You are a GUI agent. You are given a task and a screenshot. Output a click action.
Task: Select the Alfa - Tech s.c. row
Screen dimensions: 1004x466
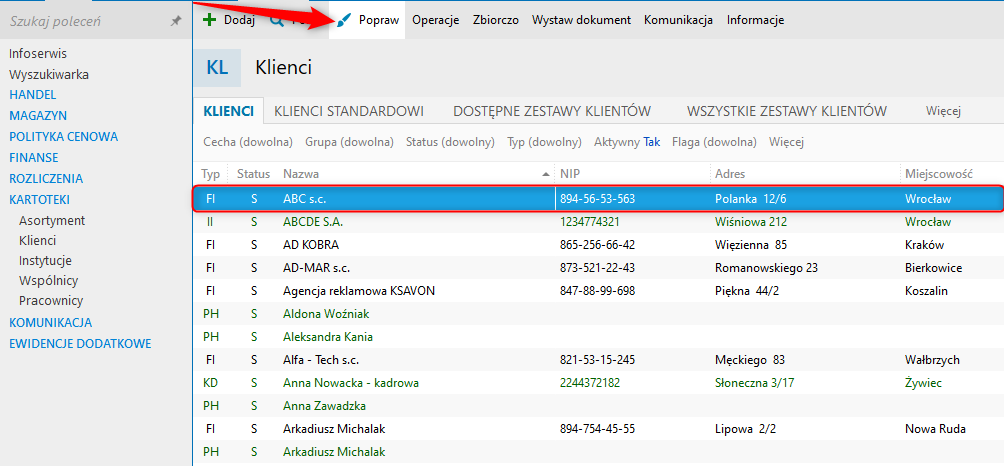[598, 360]
